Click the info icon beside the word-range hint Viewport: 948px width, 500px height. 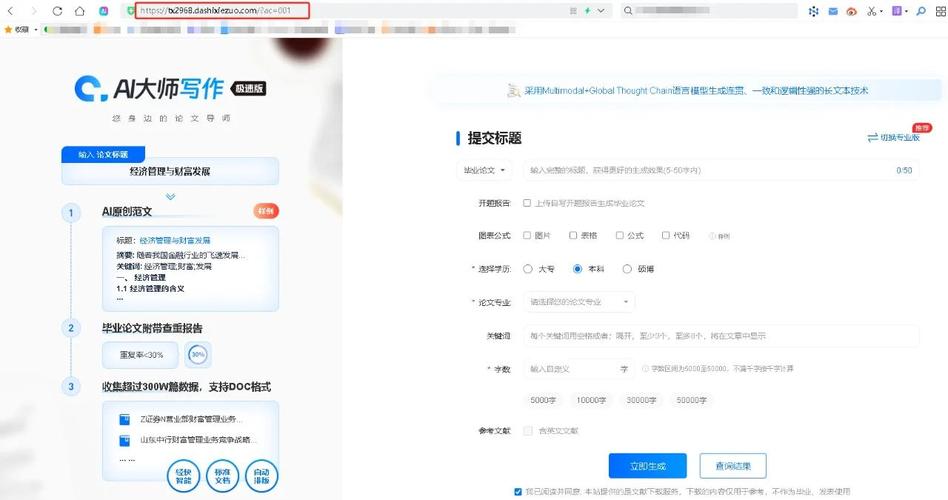click(x=645, y=369)
